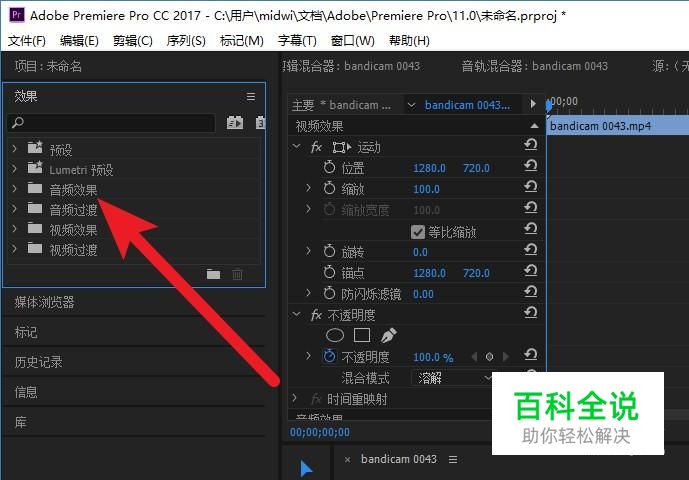Toggle the accelerated effects filter icon

235,122
